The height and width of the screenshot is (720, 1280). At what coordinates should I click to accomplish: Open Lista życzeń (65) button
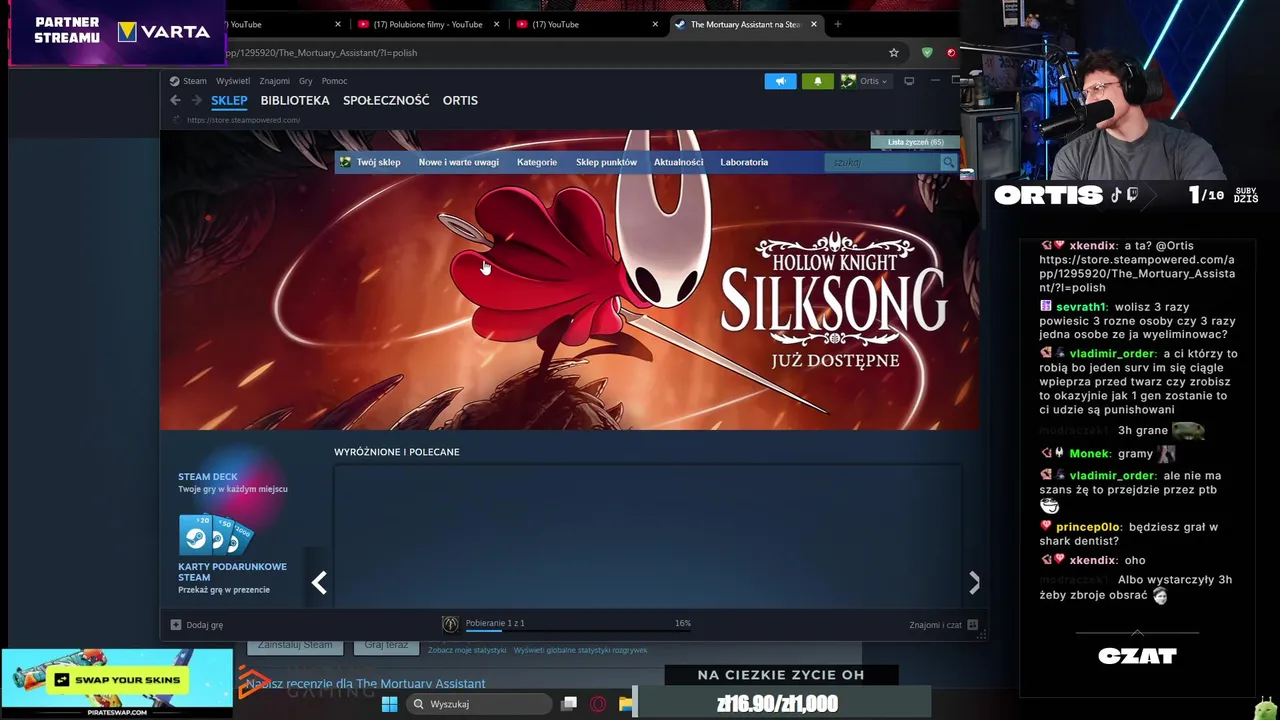pos(915,142)
